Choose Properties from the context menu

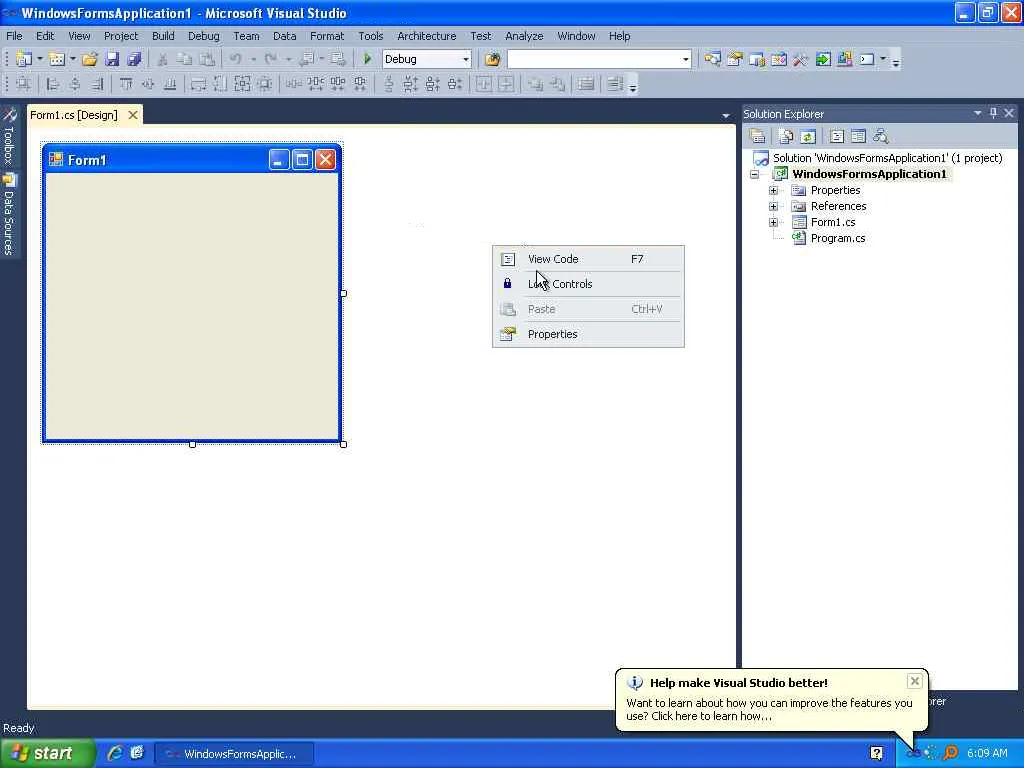tap(588, 334)
